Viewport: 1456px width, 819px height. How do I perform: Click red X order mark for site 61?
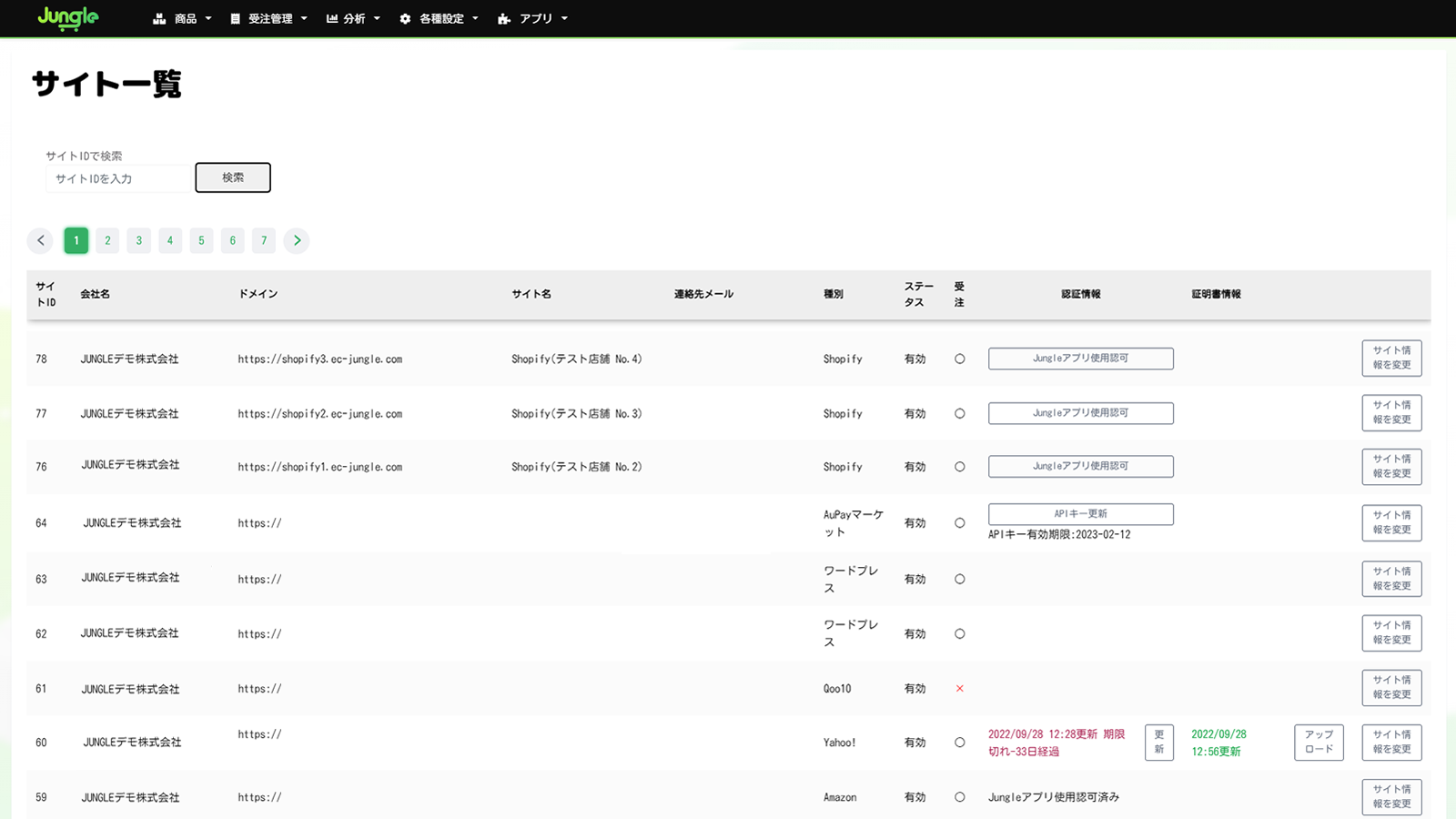coord(959,689)
